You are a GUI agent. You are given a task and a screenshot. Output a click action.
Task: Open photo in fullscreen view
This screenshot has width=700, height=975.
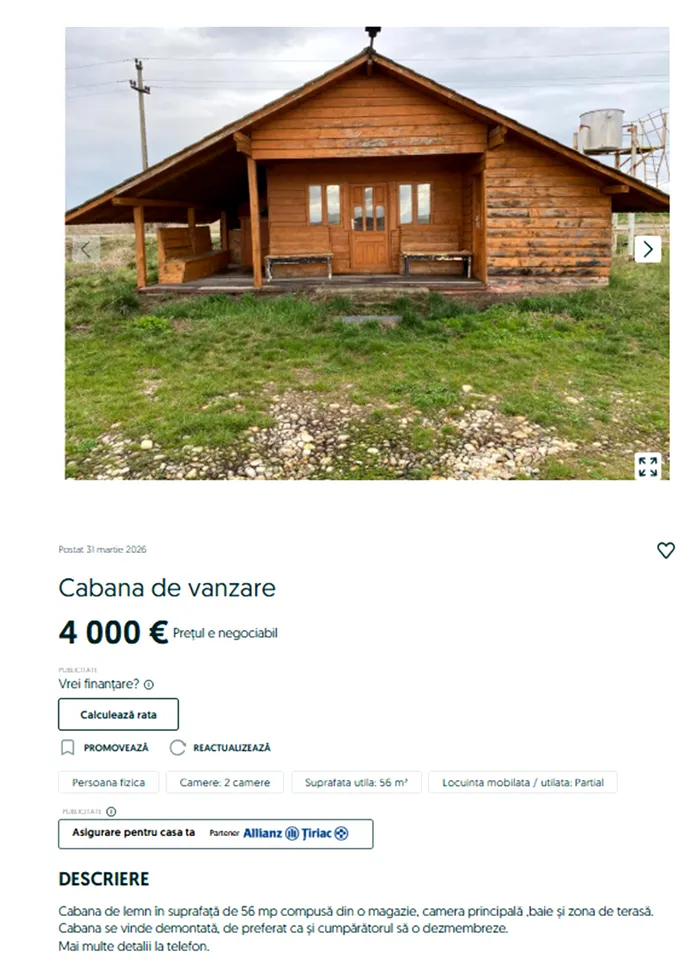[648, 466]
